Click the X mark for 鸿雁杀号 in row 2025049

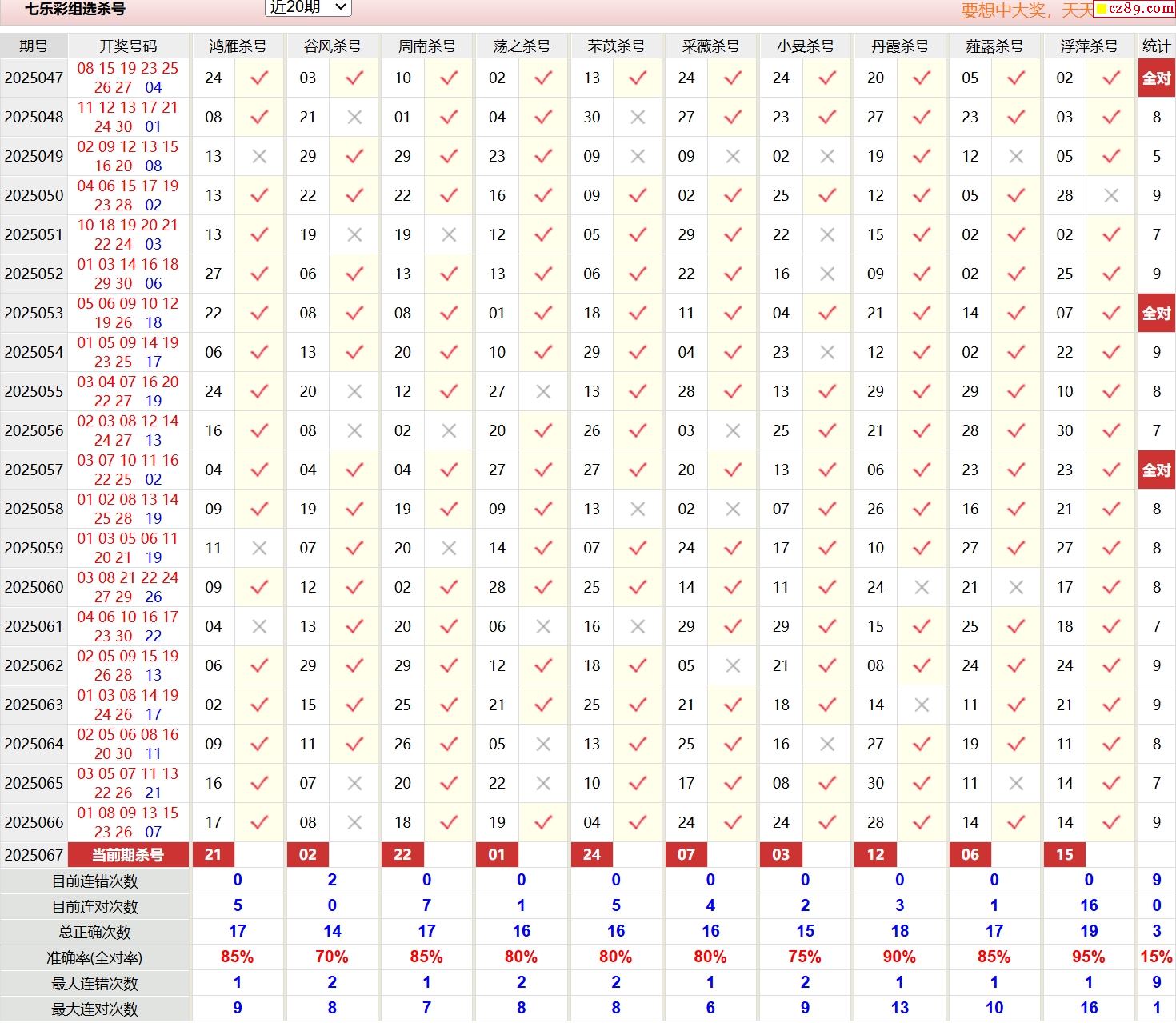259,157
